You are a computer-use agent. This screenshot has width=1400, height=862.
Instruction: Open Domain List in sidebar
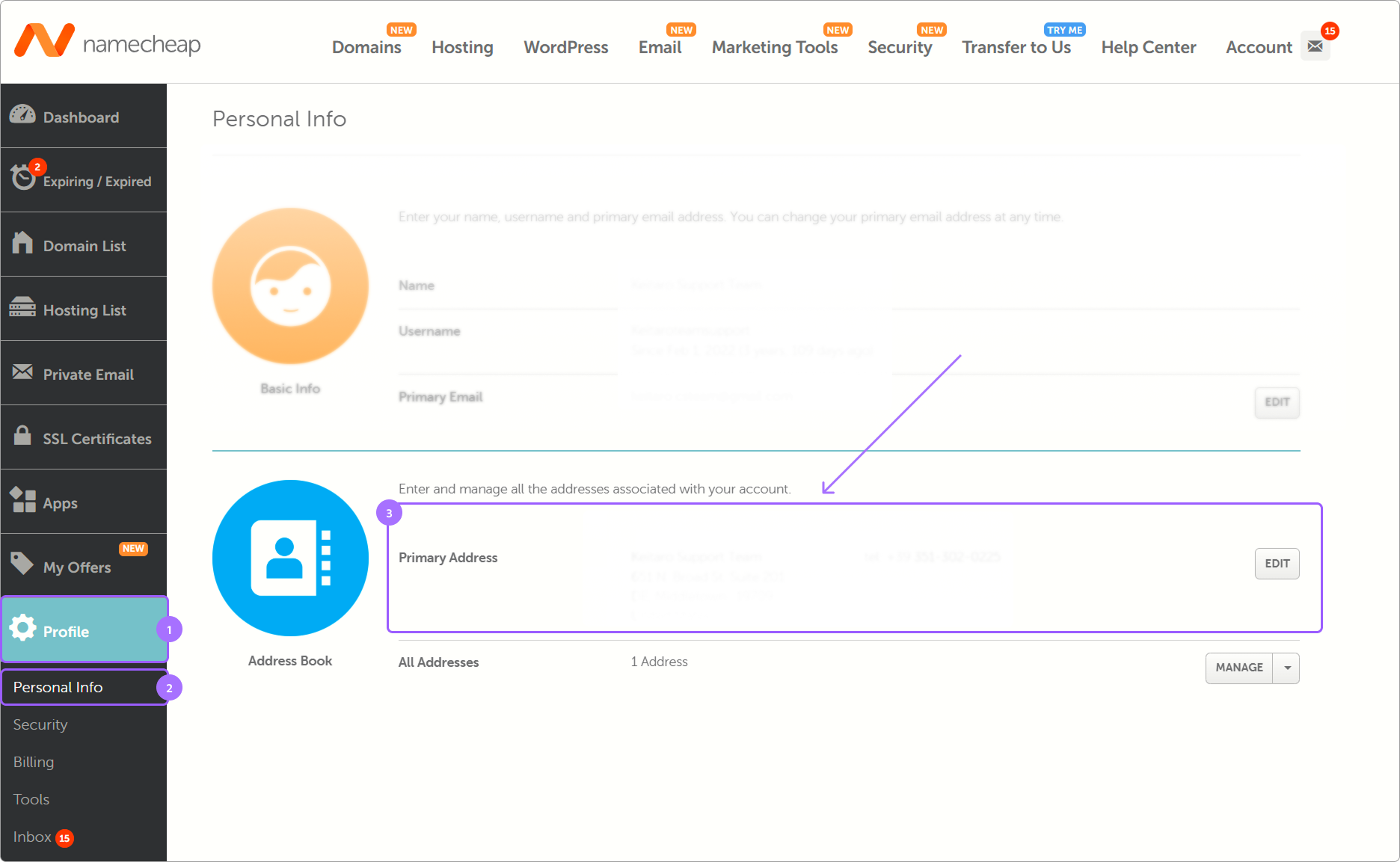point(84,244)
